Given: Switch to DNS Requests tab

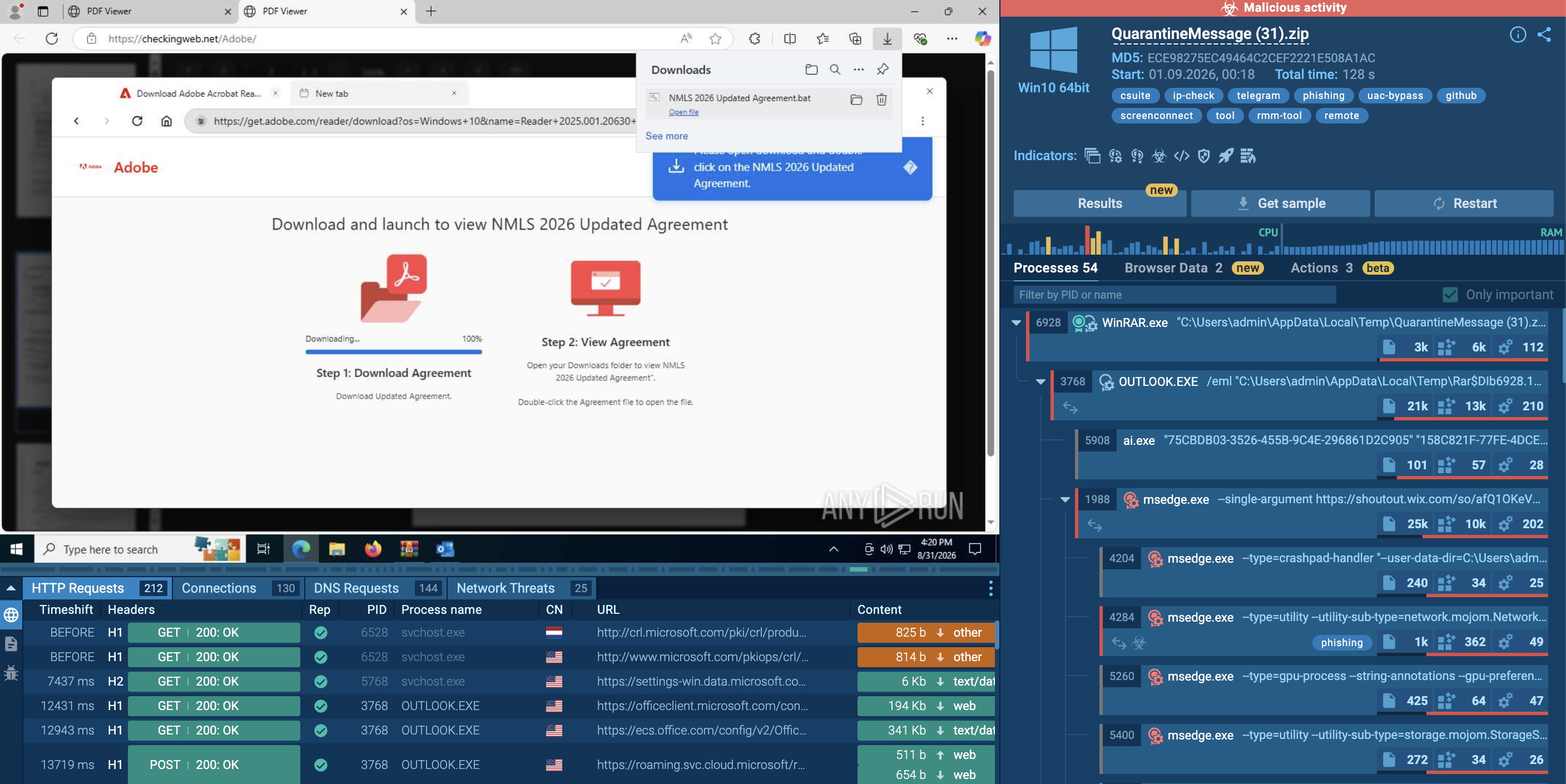Looking at the screenshot, I should click(x=376, y=588).
